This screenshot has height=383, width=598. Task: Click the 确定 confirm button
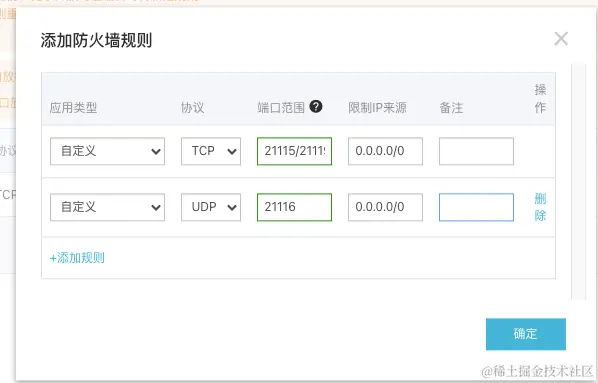526,334
